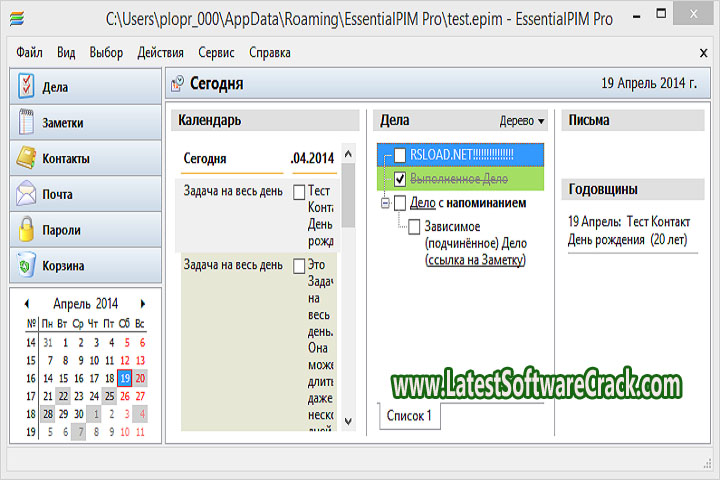The height and width of the screenshot is (480, 720).
Task: Click the Пароли padlock icon
Action: [27, 230]
